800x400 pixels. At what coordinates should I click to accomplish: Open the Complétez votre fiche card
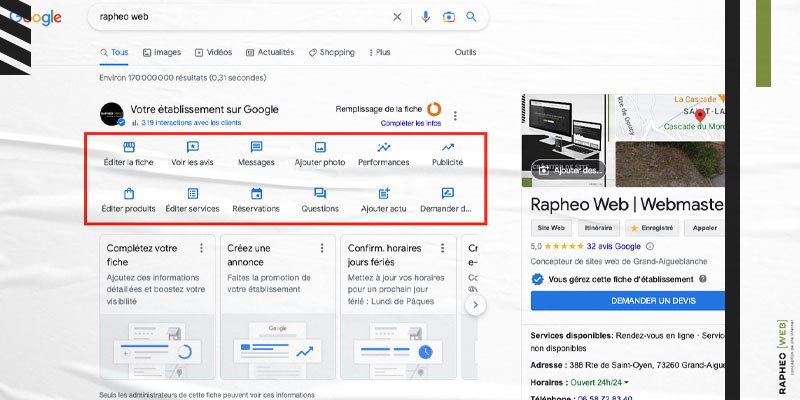tap(157, 307)
